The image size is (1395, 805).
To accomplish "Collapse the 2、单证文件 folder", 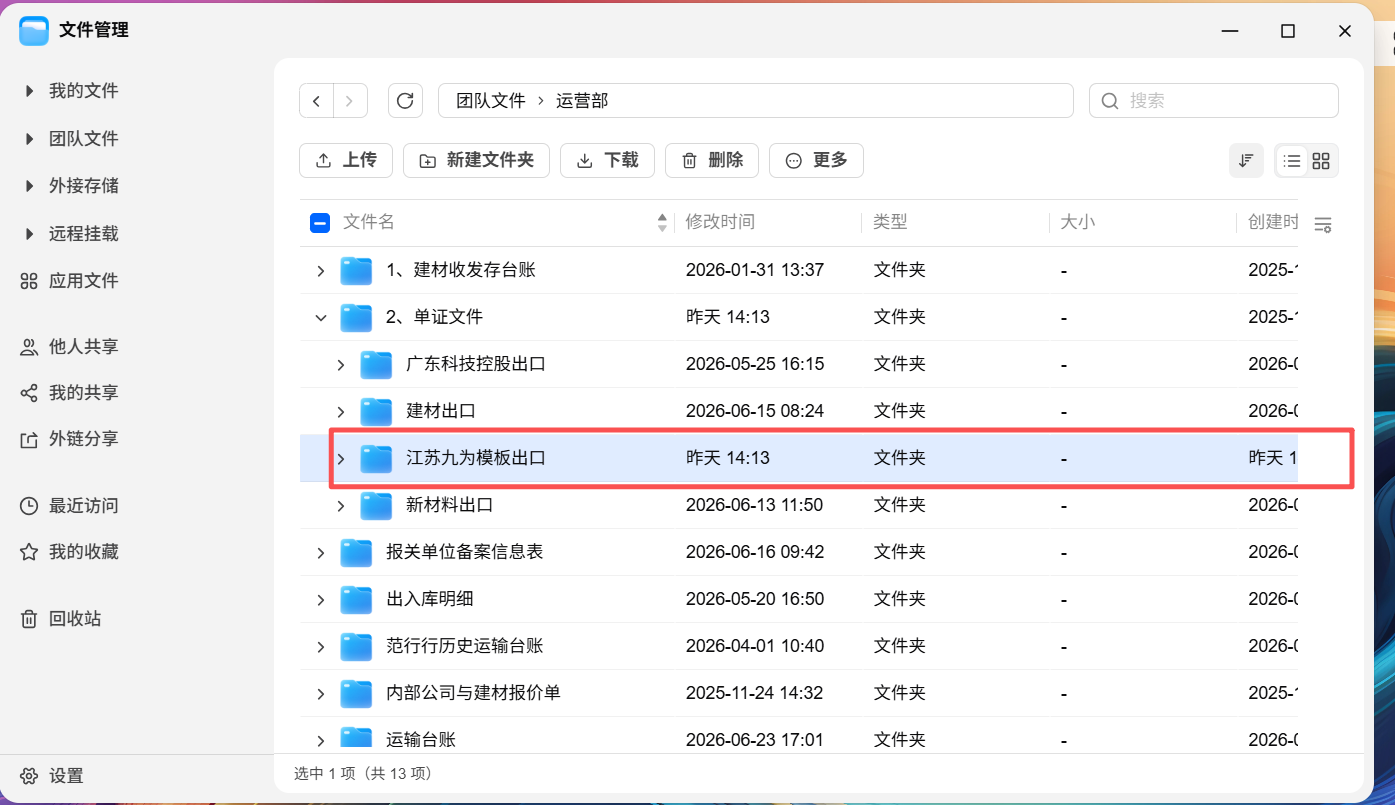I will click(x=320, y=317).
